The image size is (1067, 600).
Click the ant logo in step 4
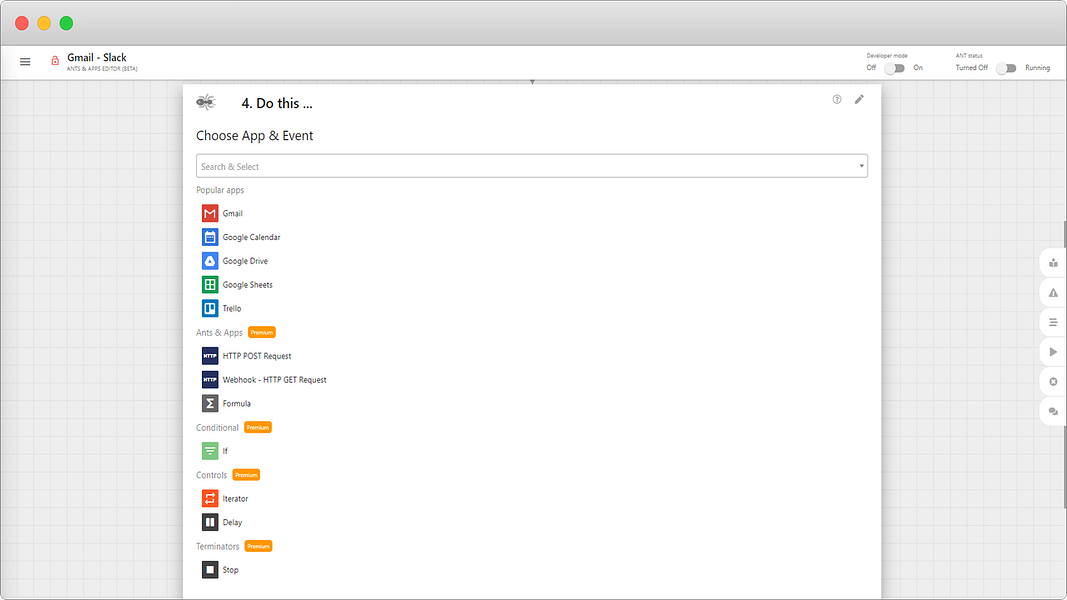point(206,103)
